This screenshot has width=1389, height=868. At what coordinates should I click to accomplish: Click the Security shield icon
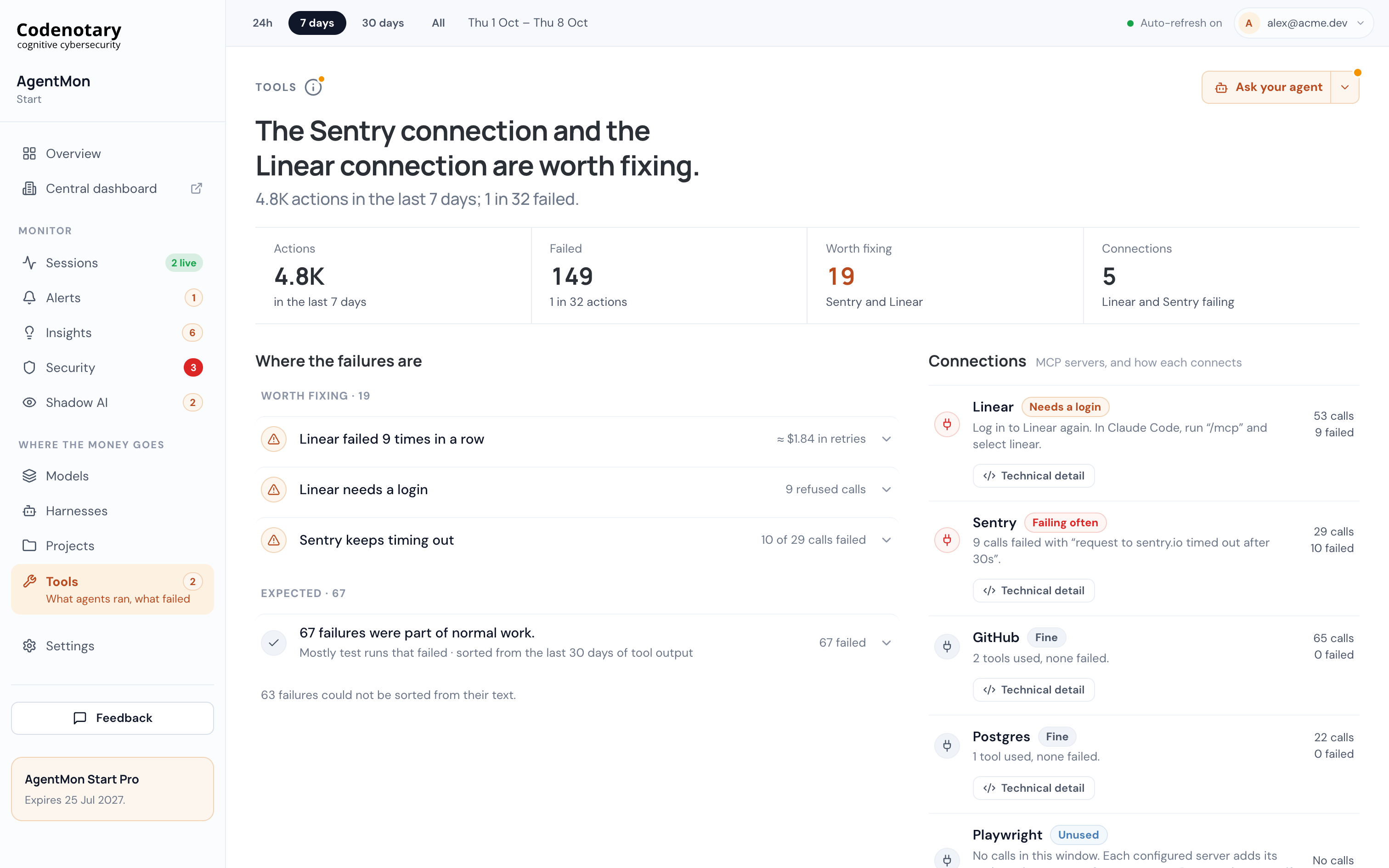click(x=29, y=367)
